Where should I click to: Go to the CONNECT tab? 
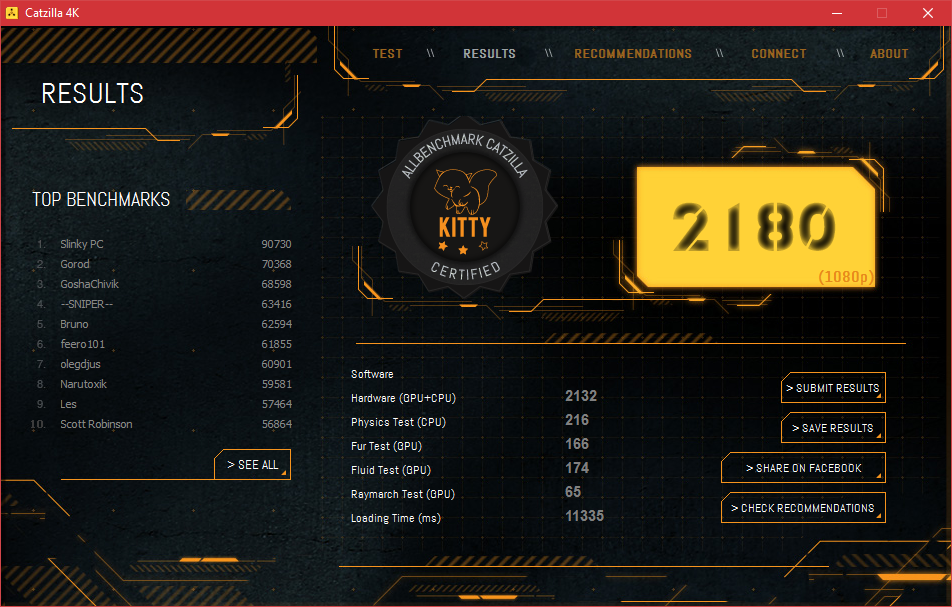point(778,53)
